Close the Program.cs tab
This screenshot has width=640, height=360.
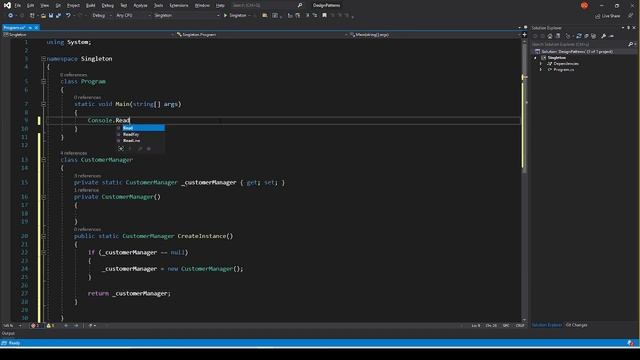coord(36,27)
